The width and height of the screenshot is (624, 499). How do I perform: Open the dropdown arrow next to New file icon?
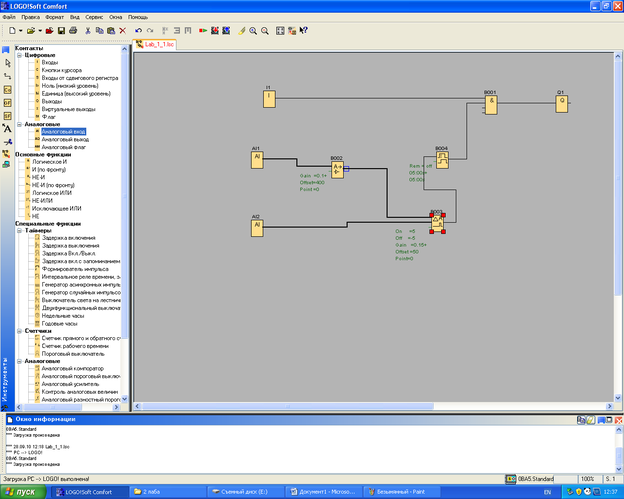(x=21, y=31)
